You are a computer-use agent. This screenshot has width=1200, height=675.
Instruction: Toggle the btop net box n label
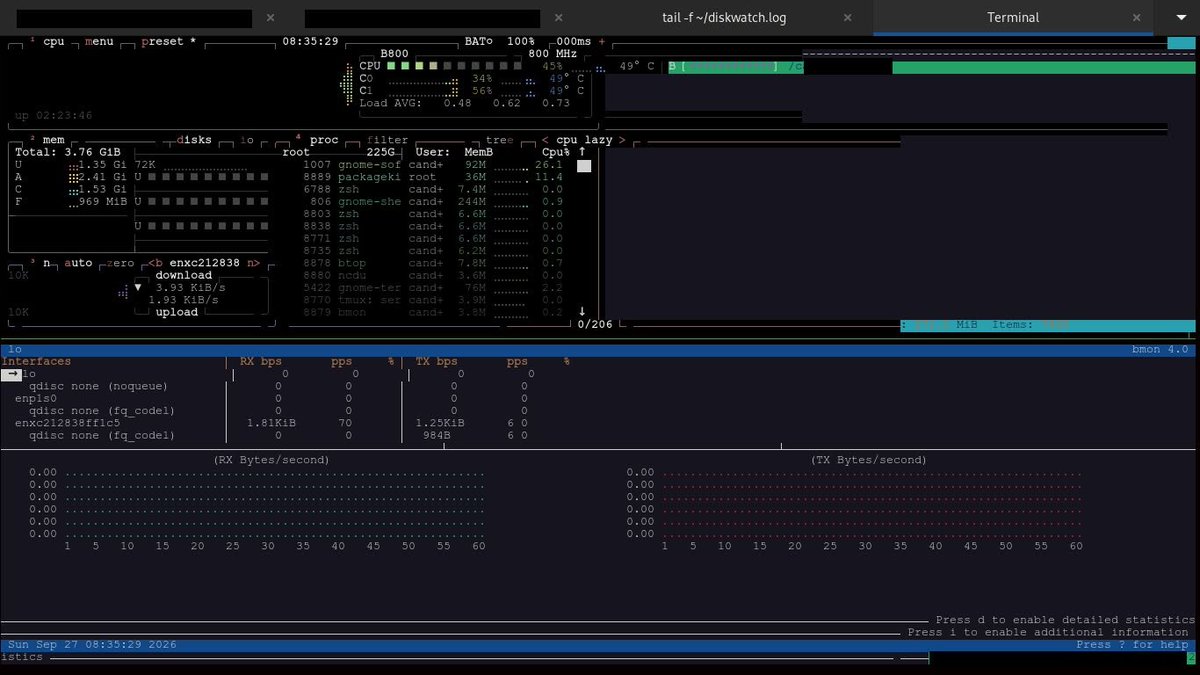tap(47, 263)
